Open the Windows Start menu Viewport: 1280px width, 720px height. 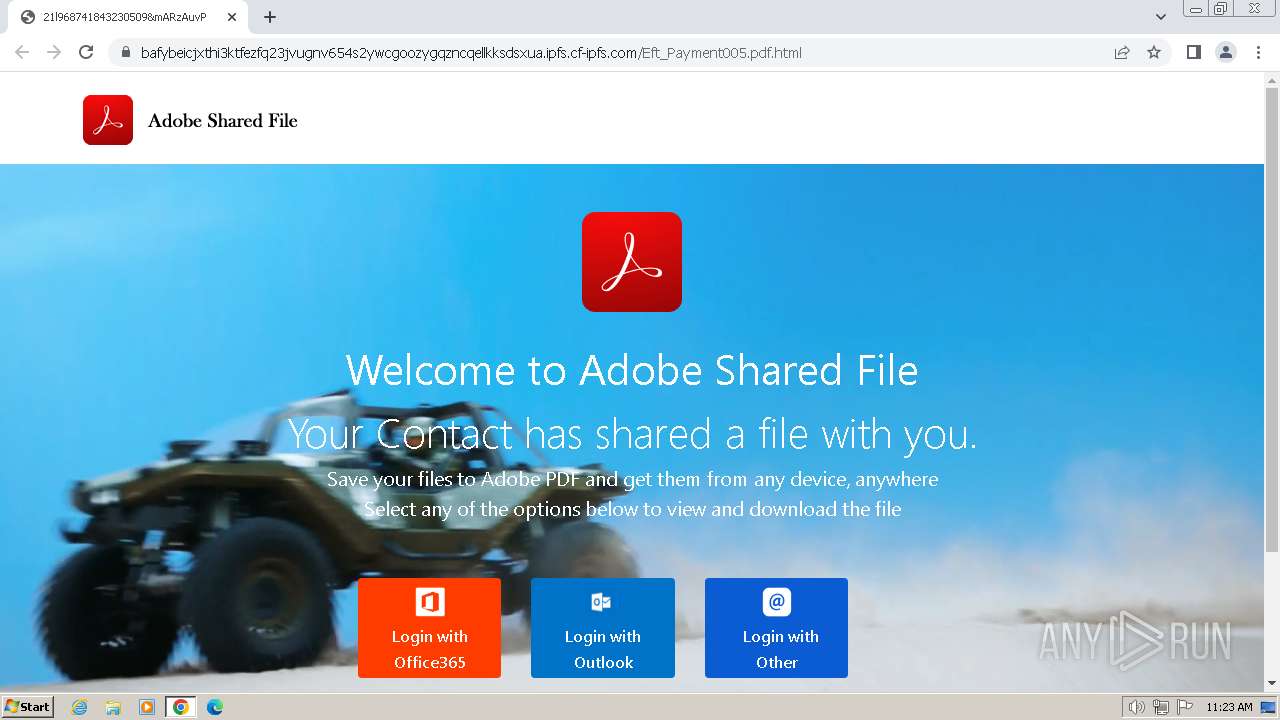click(x=27, y=707)
